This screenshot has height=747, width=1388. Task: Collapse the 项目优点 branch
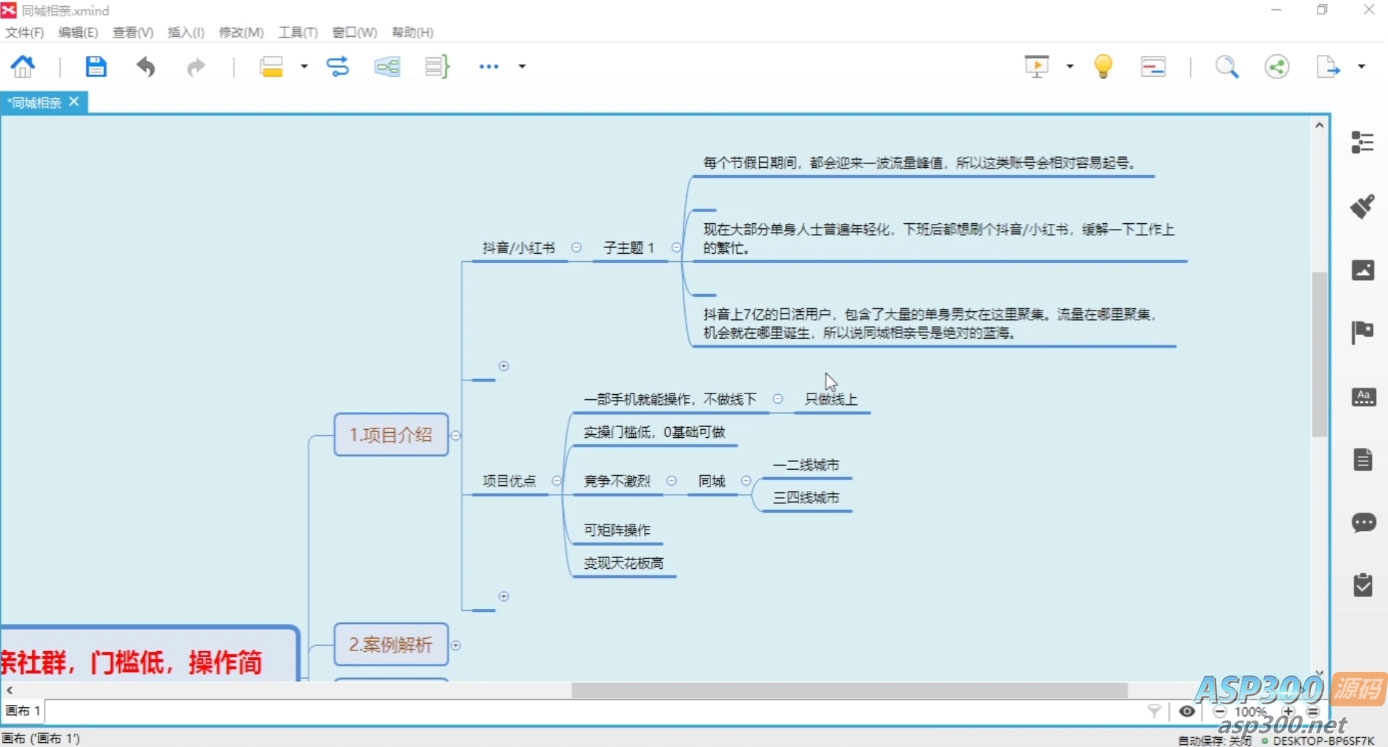point(556,481)
